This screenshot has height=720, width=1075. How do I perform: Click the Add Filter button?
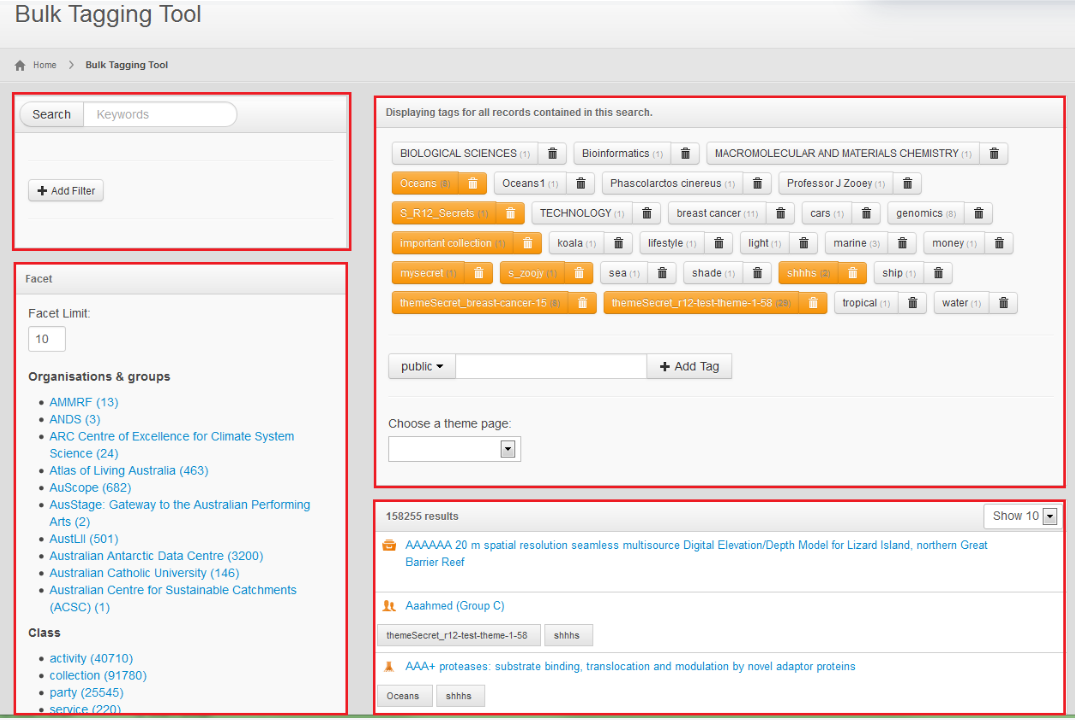(66, 191)
